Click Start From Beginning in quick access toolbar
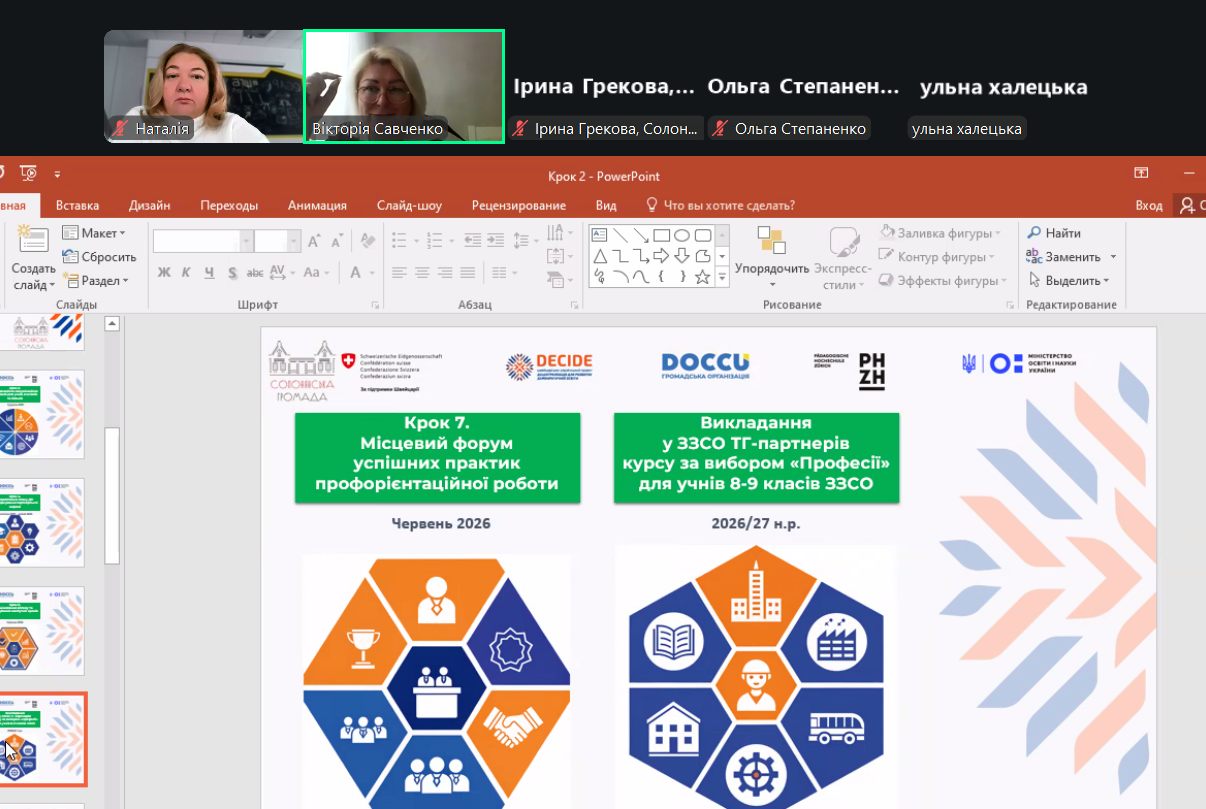Screen dimensions: 1206x809 tap(28, 173)
